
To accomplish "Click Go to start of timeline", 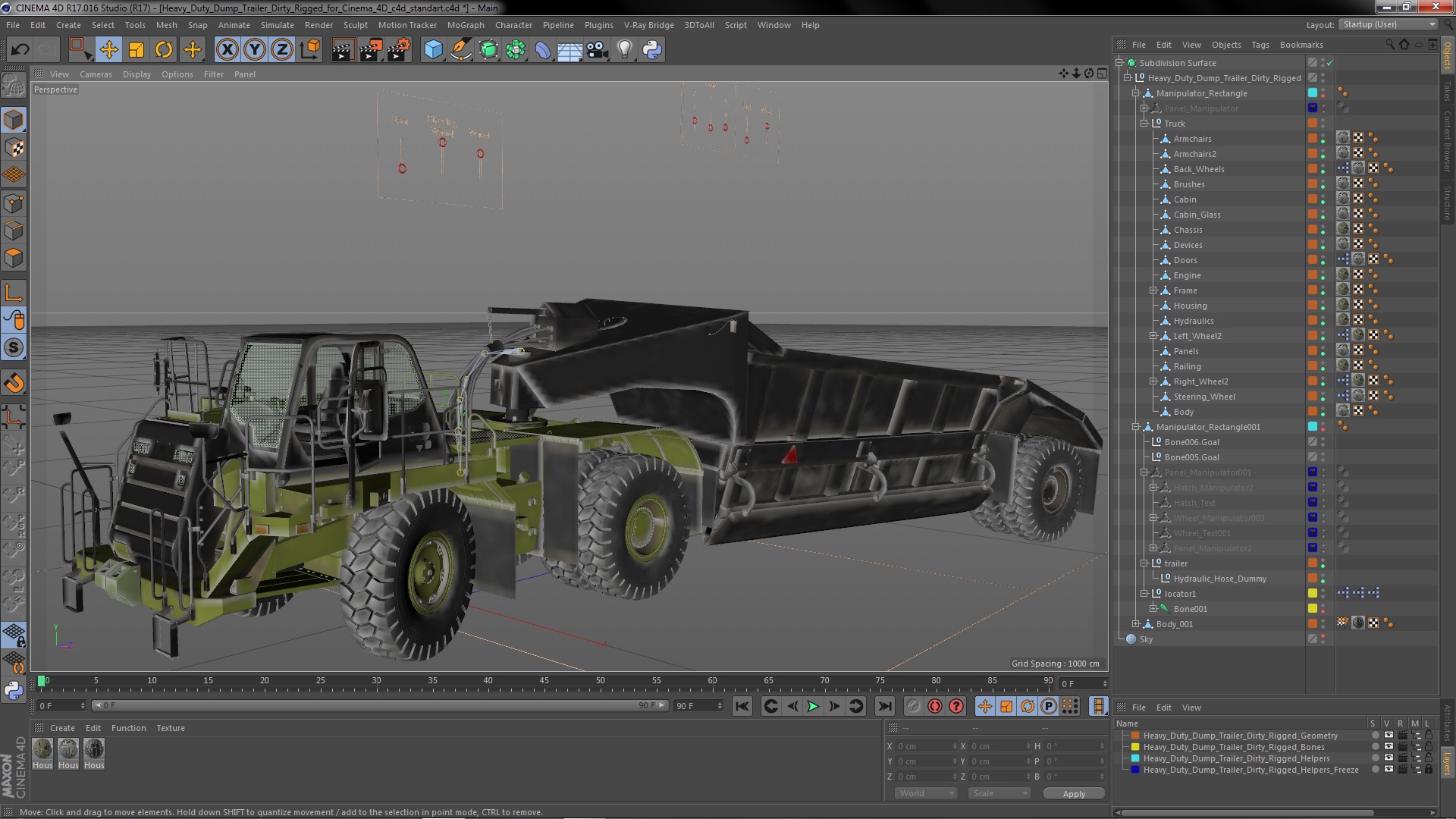I will 742,706.
